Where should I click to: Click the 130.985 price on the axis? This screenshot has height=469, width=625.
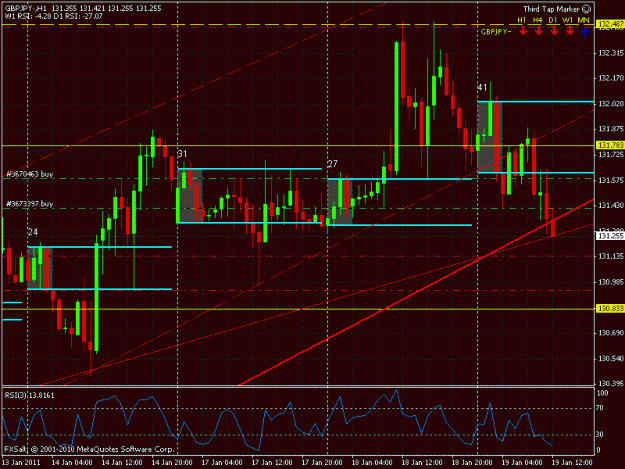pos(611,282)
